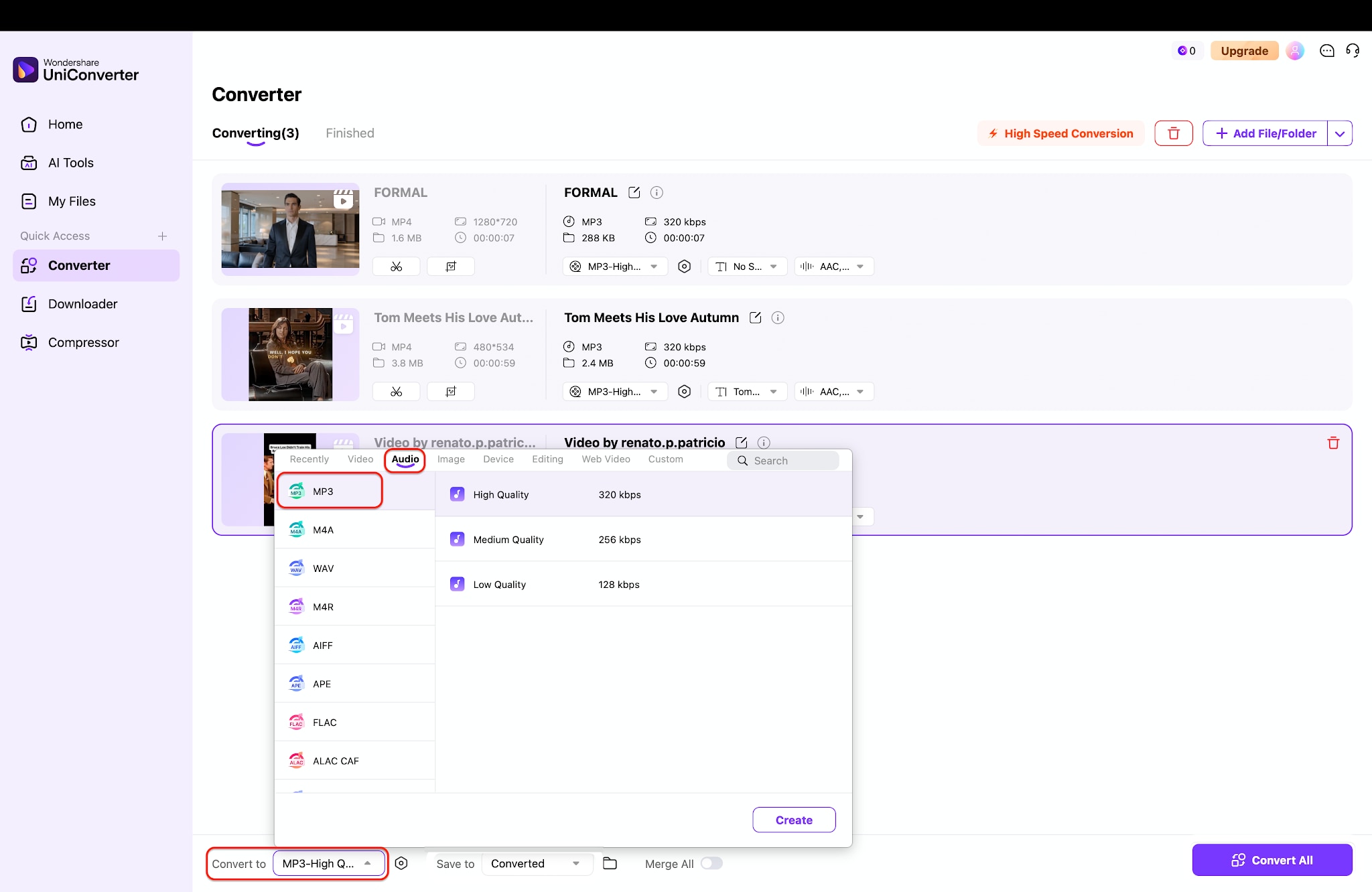This screenshot has height=892, width=1372.
Task: Choose the M4A audio format
Action: pos(355,530)
